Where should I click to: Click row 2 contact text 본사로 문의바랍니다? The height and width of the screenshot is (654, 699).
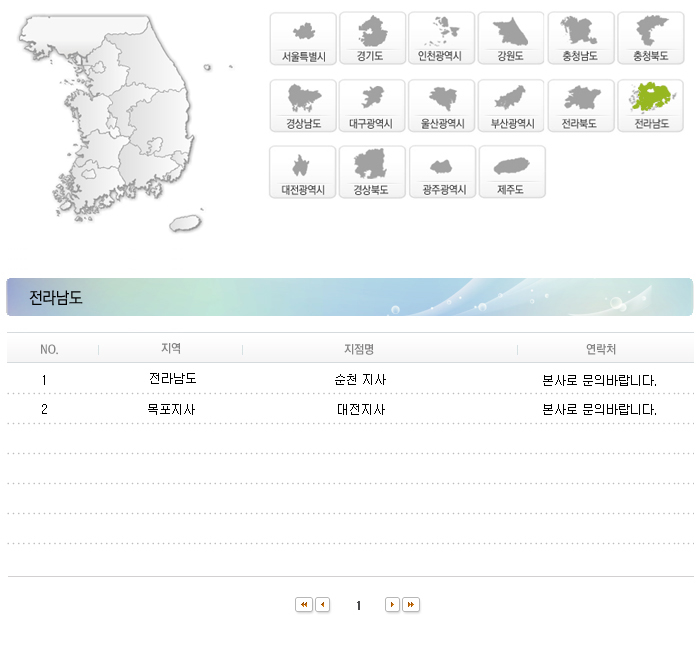(600, 409)
